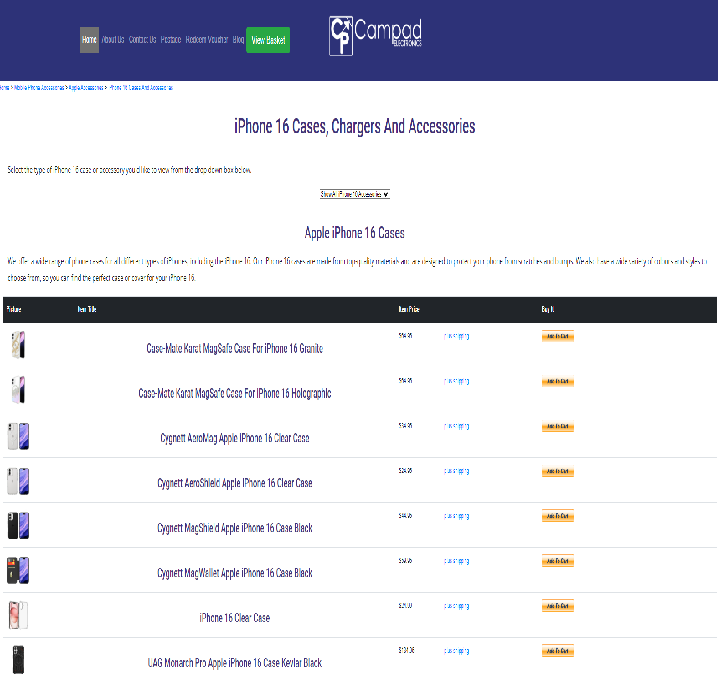Viewport: 718px width, 678px height.
Task: Open Cygnett AeroMag Clear Case thumbnail
Action: click(x=18, y=436)
